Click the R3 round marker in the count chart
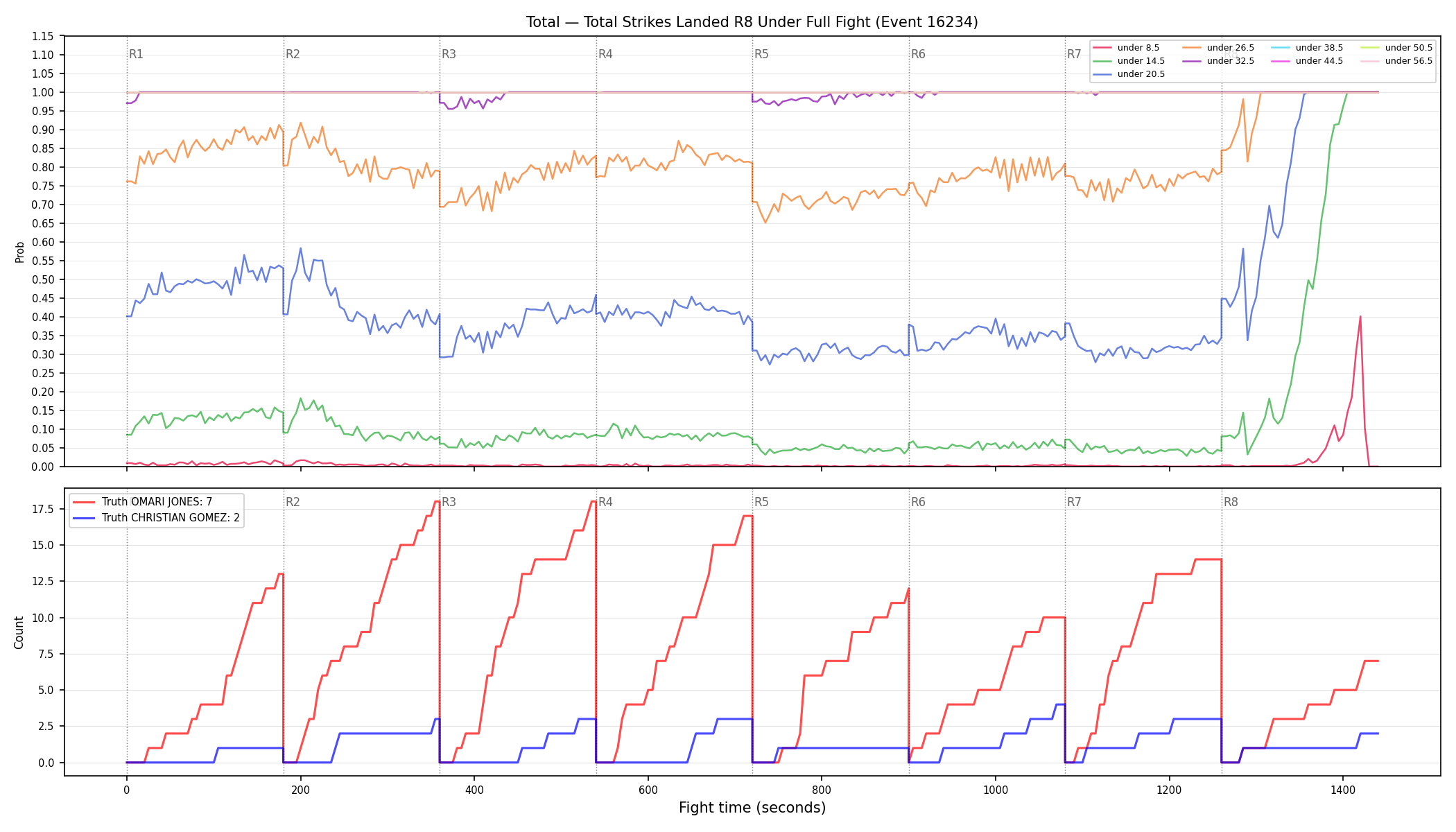This screenshot has height=832, width=1456. tap(449, 502)
